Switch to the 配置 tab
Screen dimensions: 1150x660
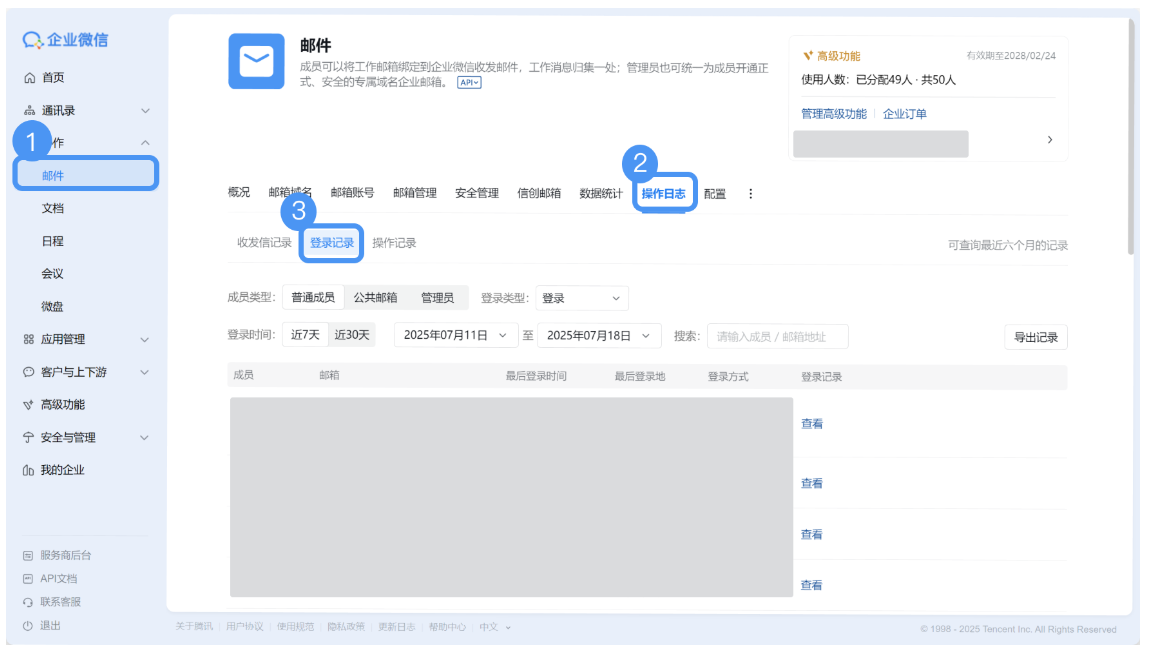715,194
